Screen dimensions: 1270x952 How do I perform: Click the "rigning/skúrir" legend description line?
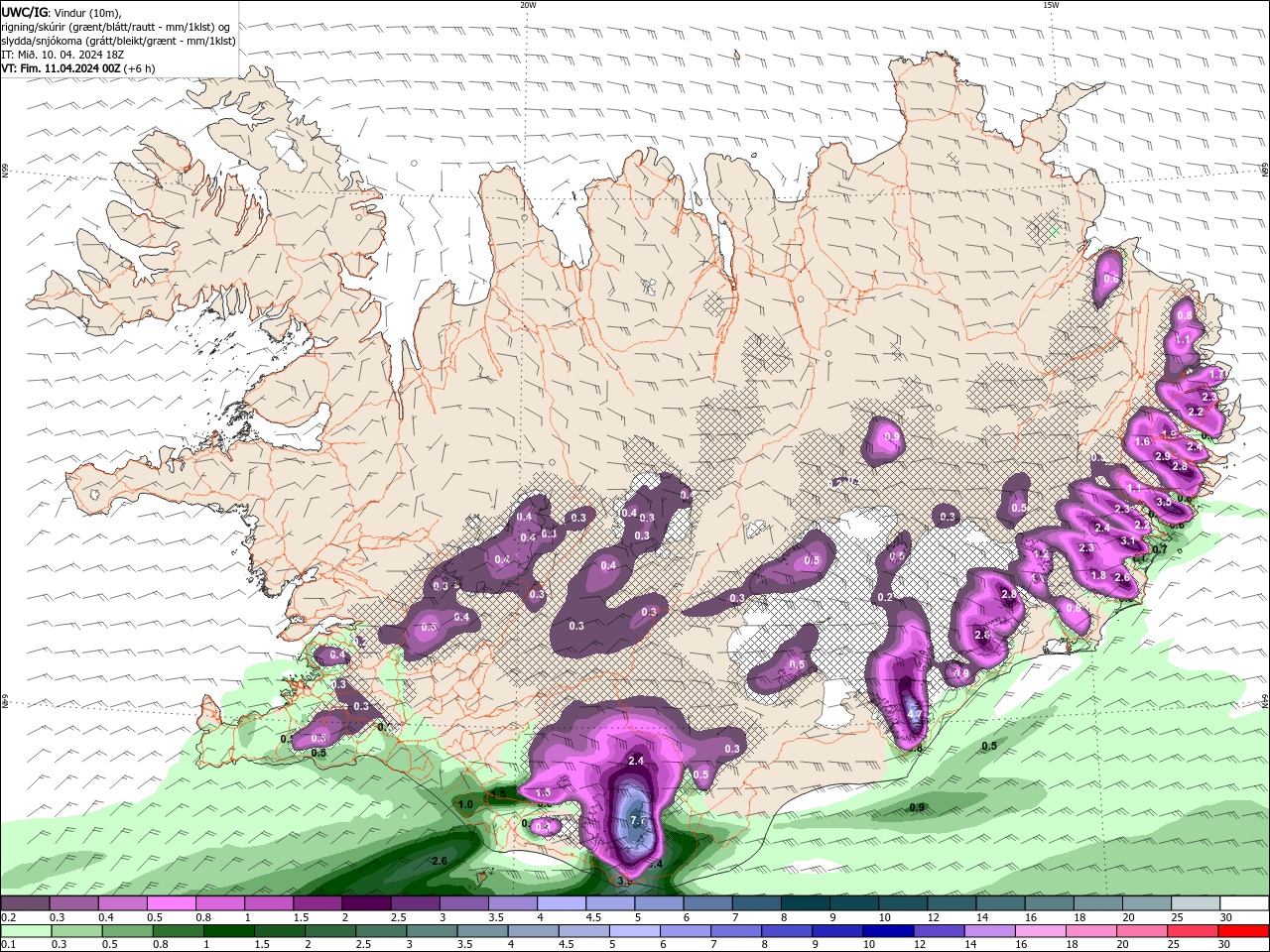[116, 27]
